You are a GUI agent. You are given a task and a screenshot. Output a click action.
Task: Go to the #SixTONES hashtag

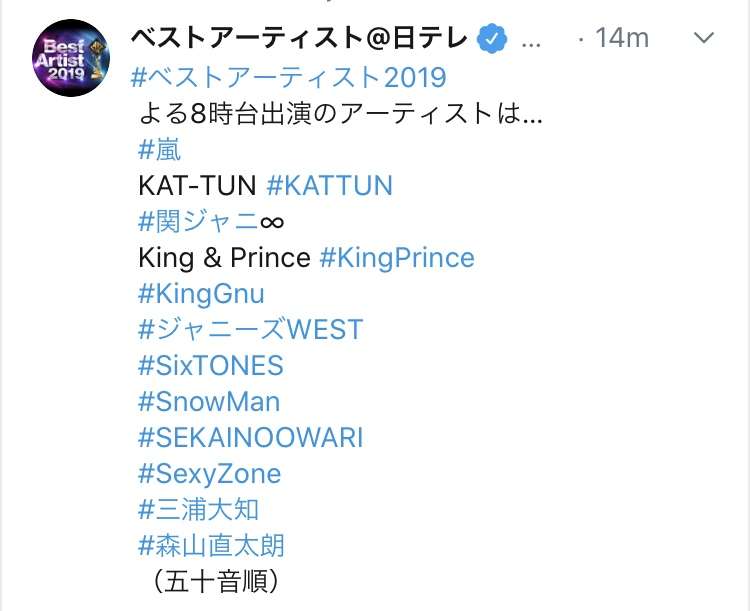click(210, 366)
